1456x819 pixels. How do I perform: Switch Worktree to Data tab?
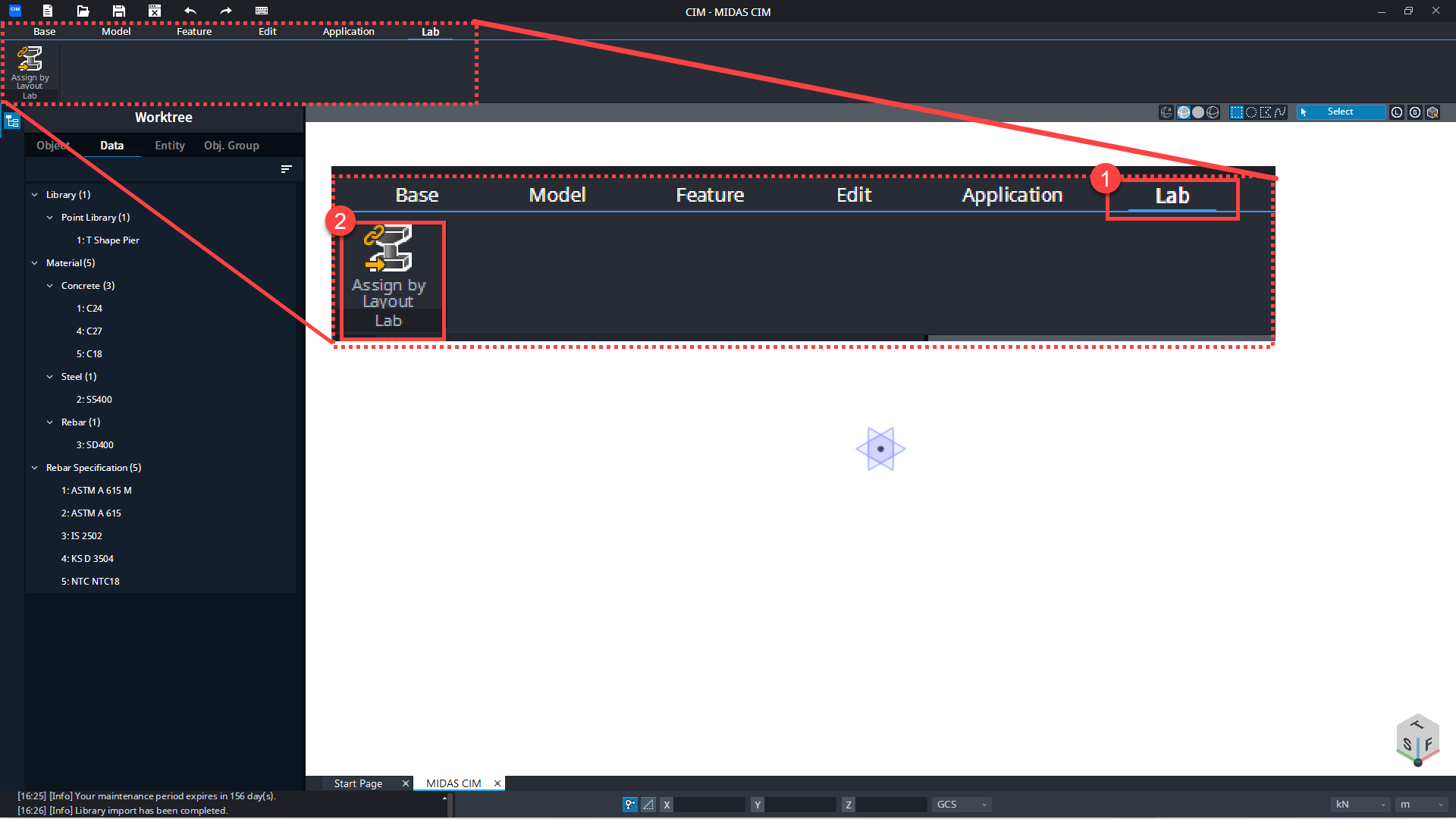tap(111, 146)
